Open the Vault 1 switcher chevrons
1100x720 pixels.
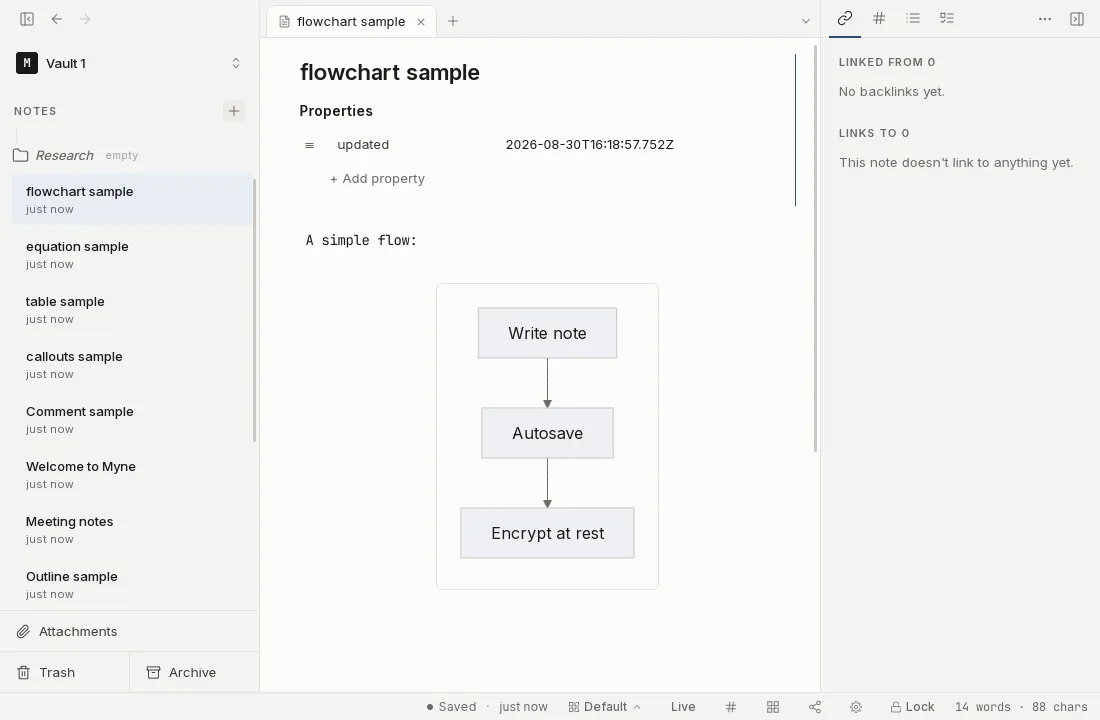point(236,63)
